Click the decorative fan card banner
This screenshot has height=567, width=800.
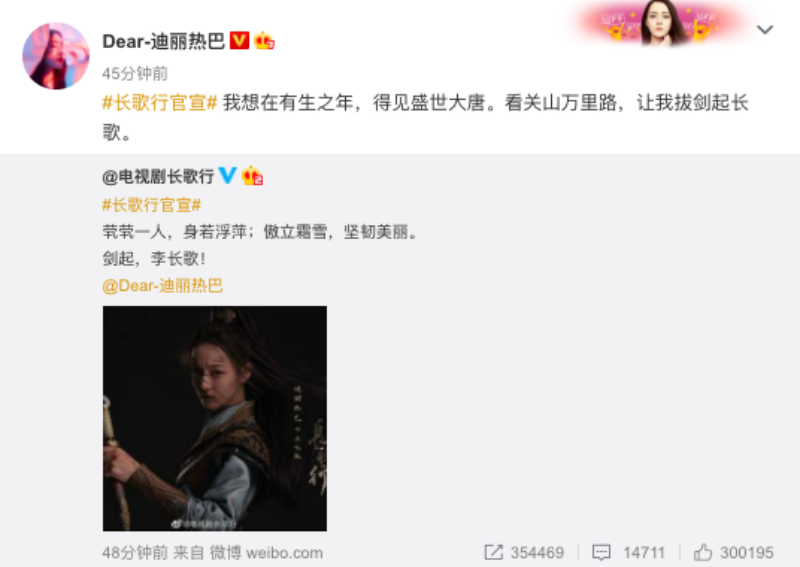[x=662, y=24]
